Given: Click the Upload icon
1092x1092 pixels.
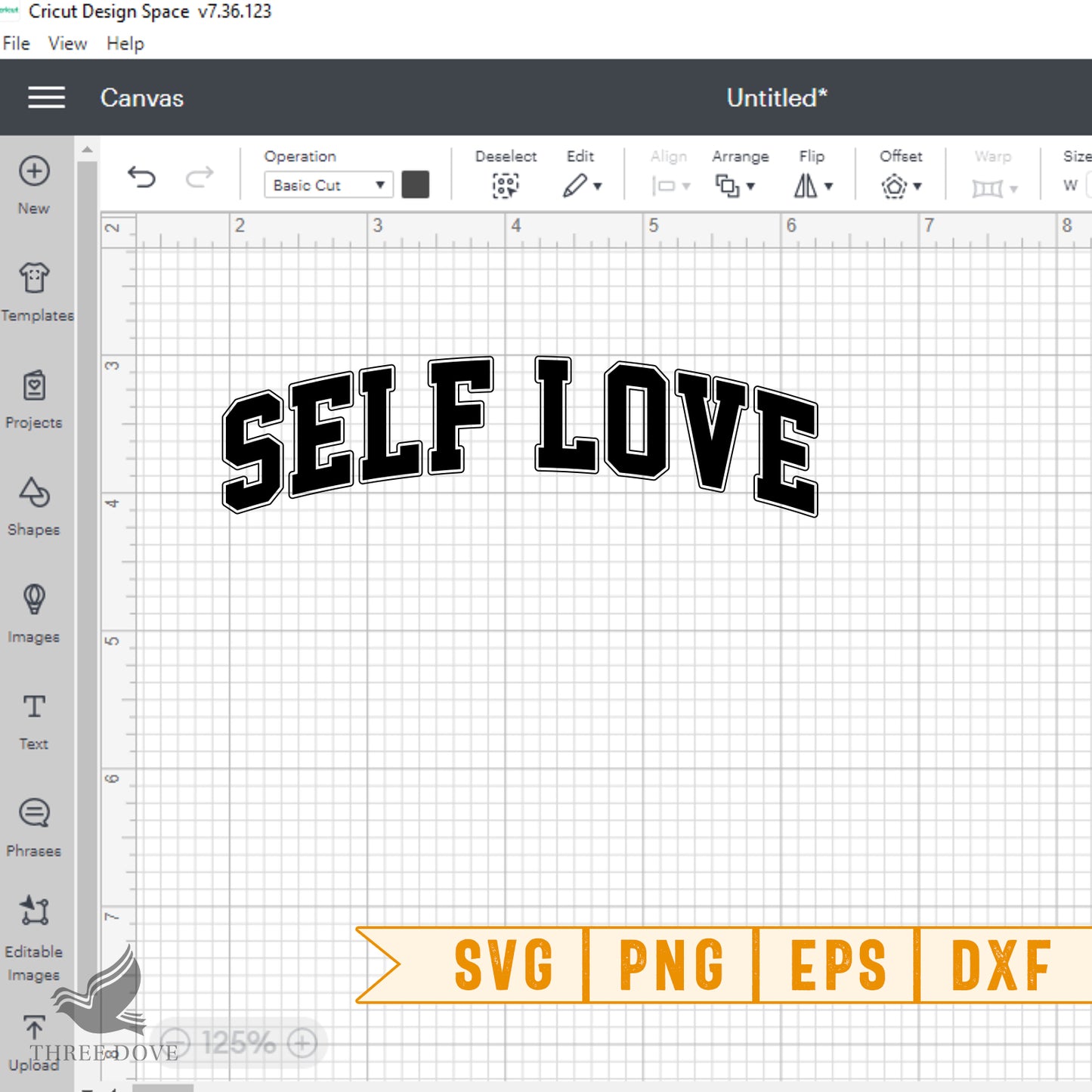Looking at the screenshot, I should coord(34,1028).
